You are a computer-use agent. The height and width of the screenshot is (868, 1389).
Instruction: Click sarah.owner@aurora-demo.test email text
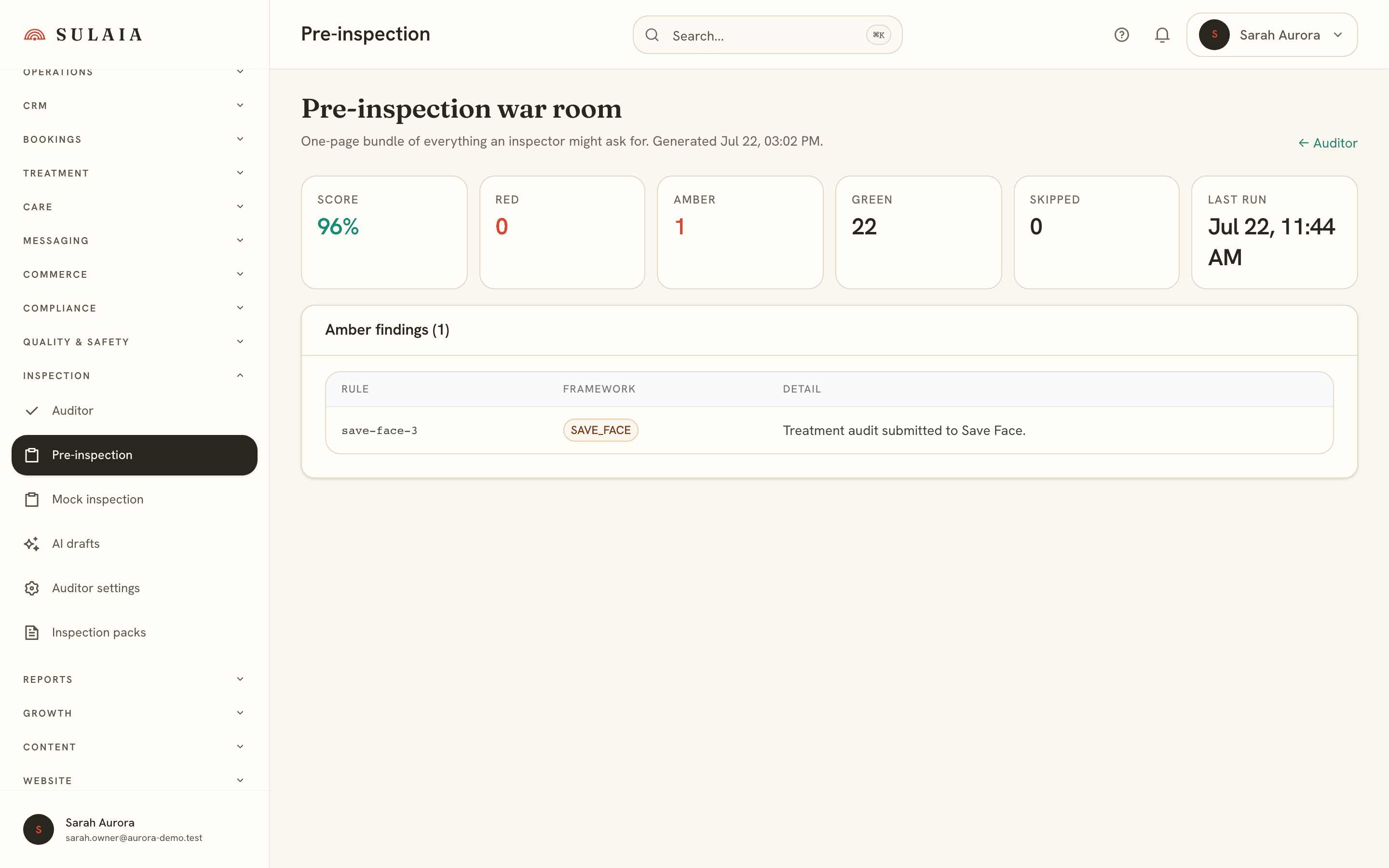pyautogui.click(x=134, y=838)
